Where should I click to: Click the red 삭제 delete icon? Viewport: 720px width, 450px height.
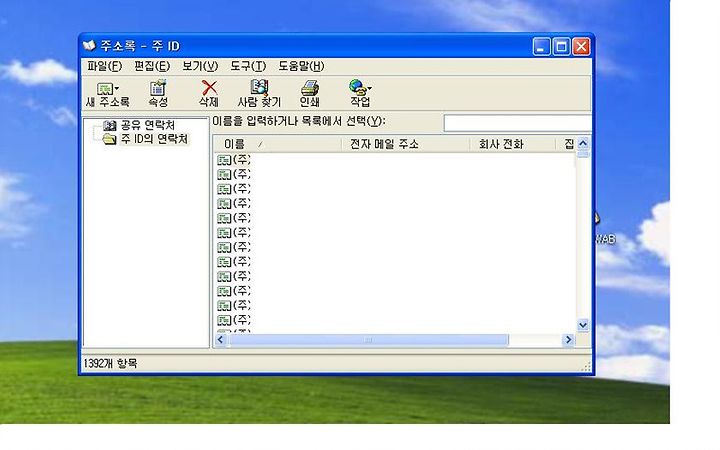[x=209, y=87]
